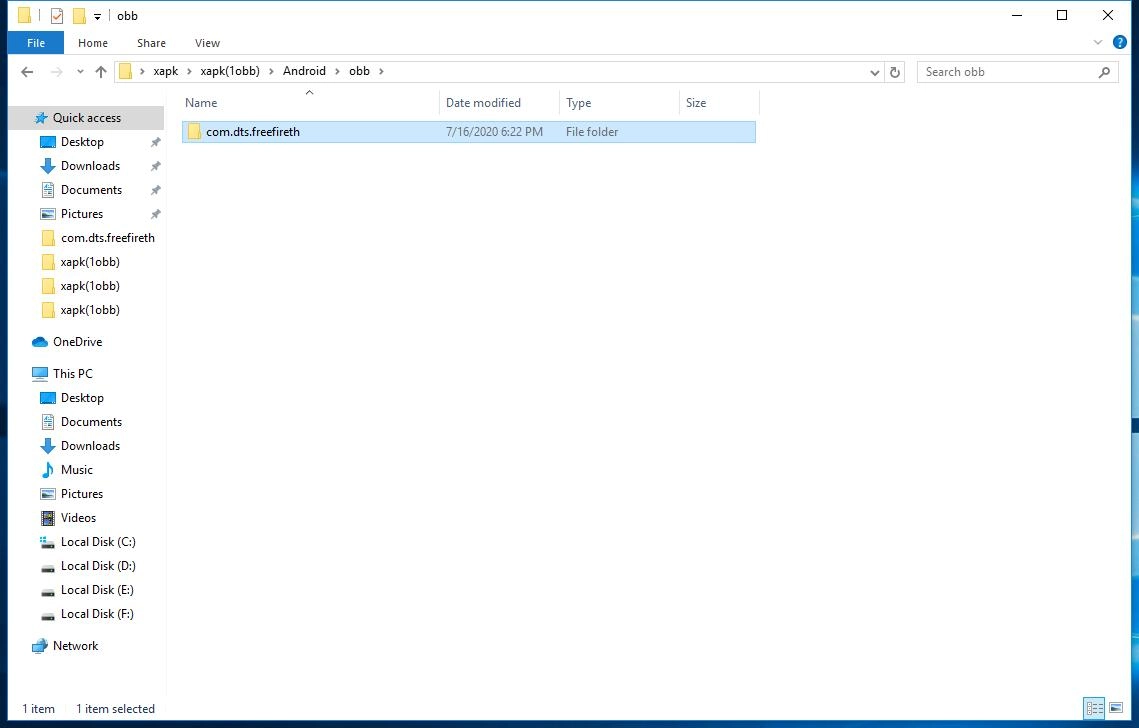
Task: Navigate to xapk via the breadcrumb link
Action: 166,71
